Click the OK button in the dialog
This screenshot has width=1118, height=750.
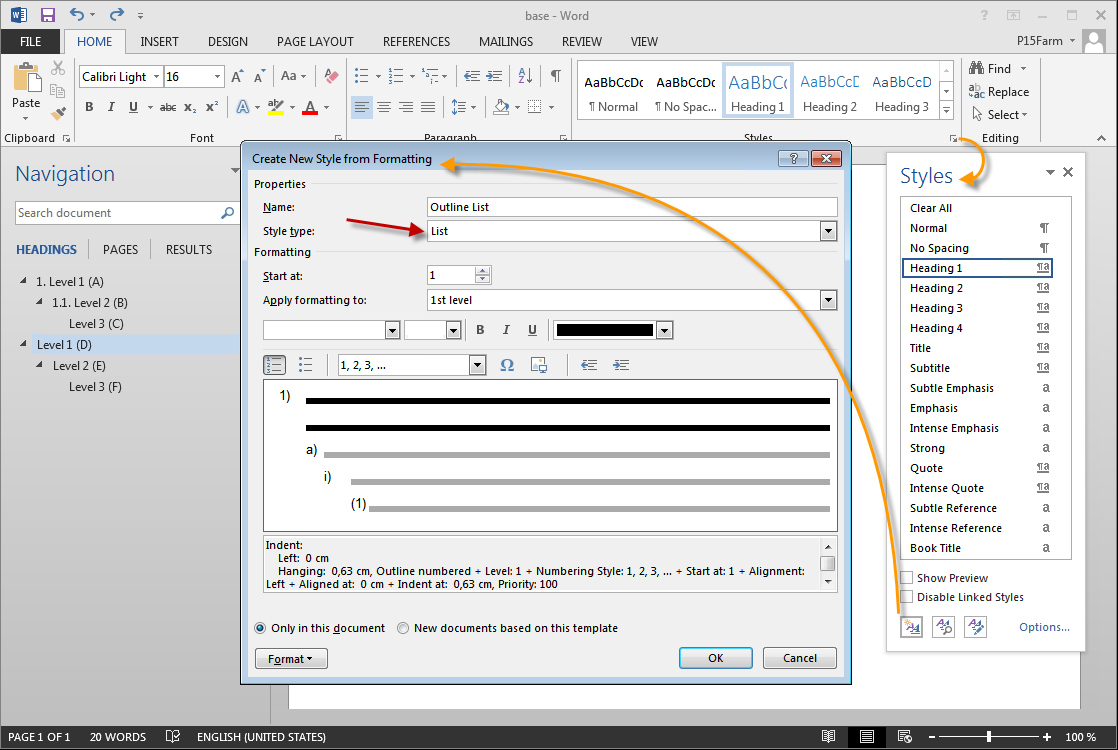[x=715, y=657]
